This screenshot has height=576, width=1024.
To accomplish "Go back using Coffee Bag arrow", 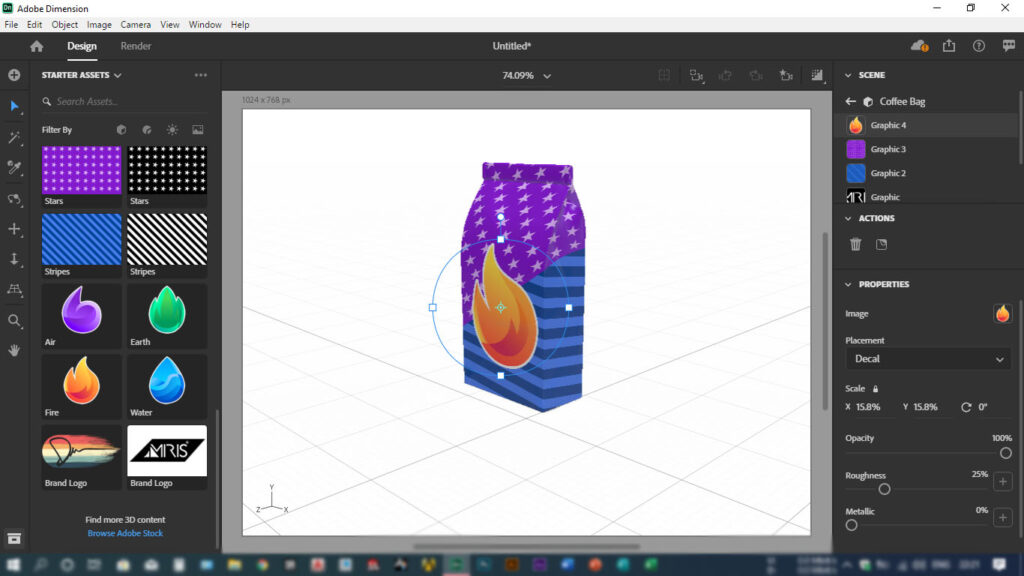I will click(x=850, y=101).
